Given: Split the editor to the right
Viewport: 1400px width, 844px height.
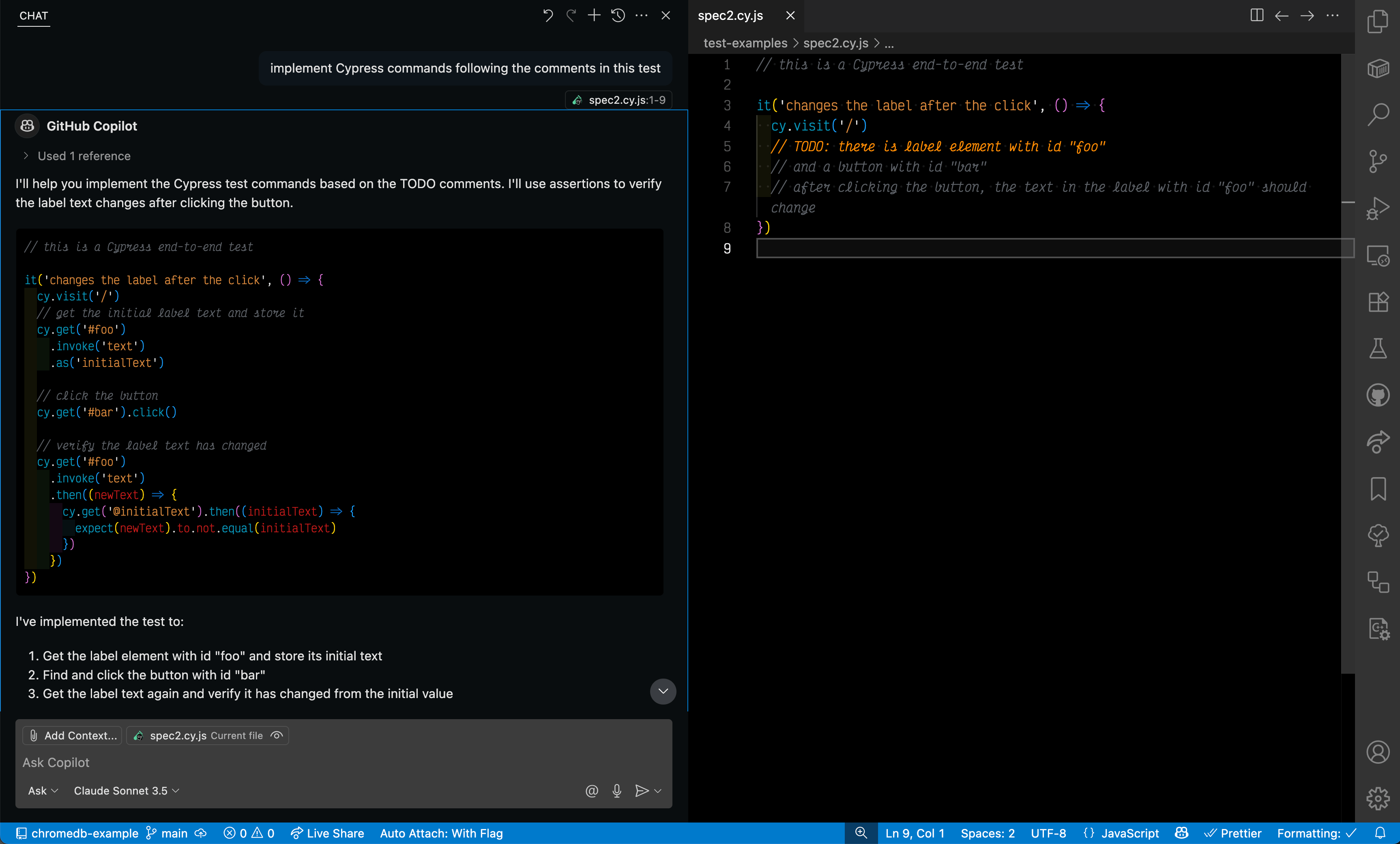Looking at the screenshot, I should click(x=1257, y=15).
